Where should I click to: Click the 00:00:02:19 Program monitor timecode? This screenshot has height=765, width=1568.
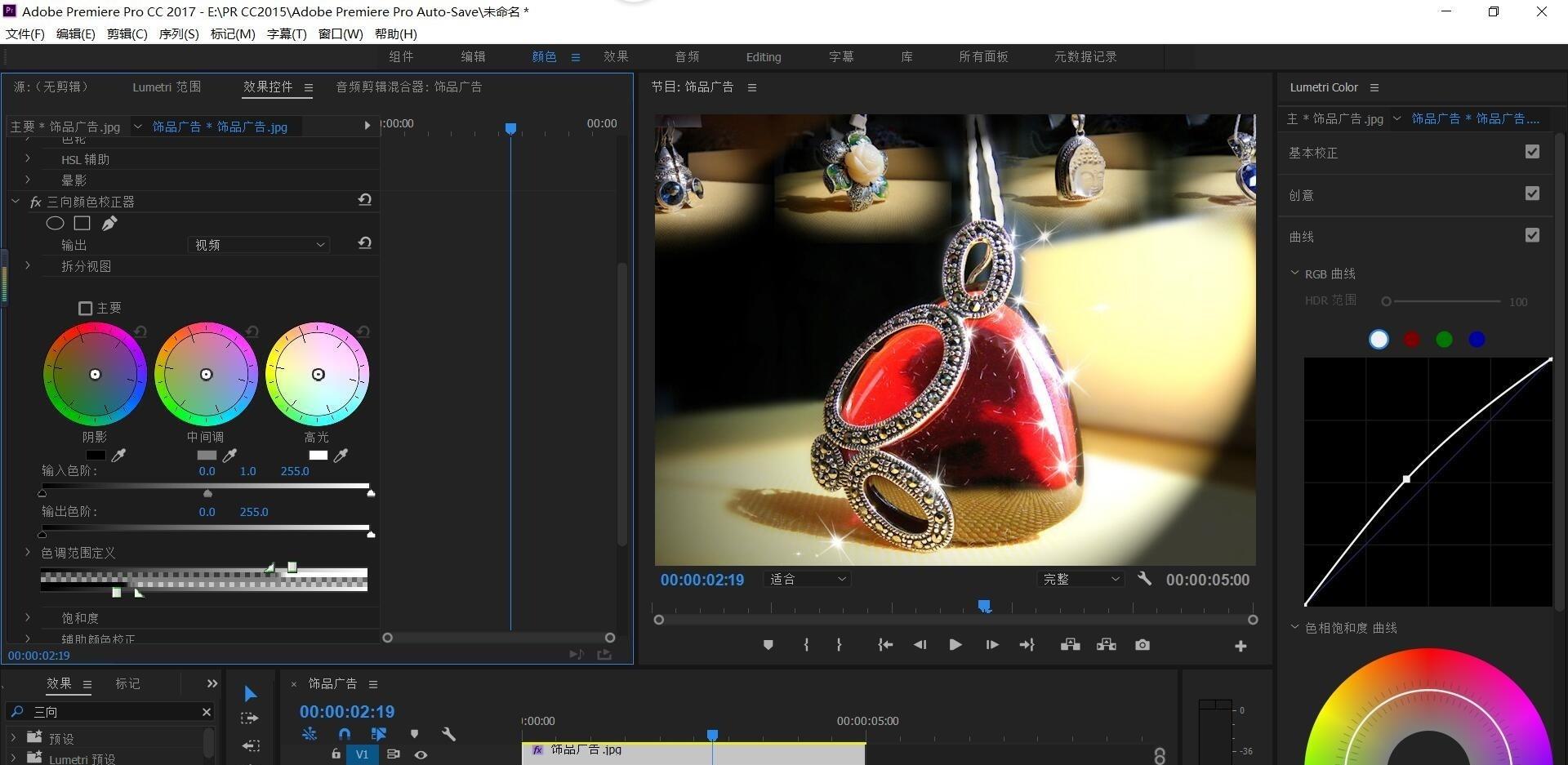tap(702, 580)
